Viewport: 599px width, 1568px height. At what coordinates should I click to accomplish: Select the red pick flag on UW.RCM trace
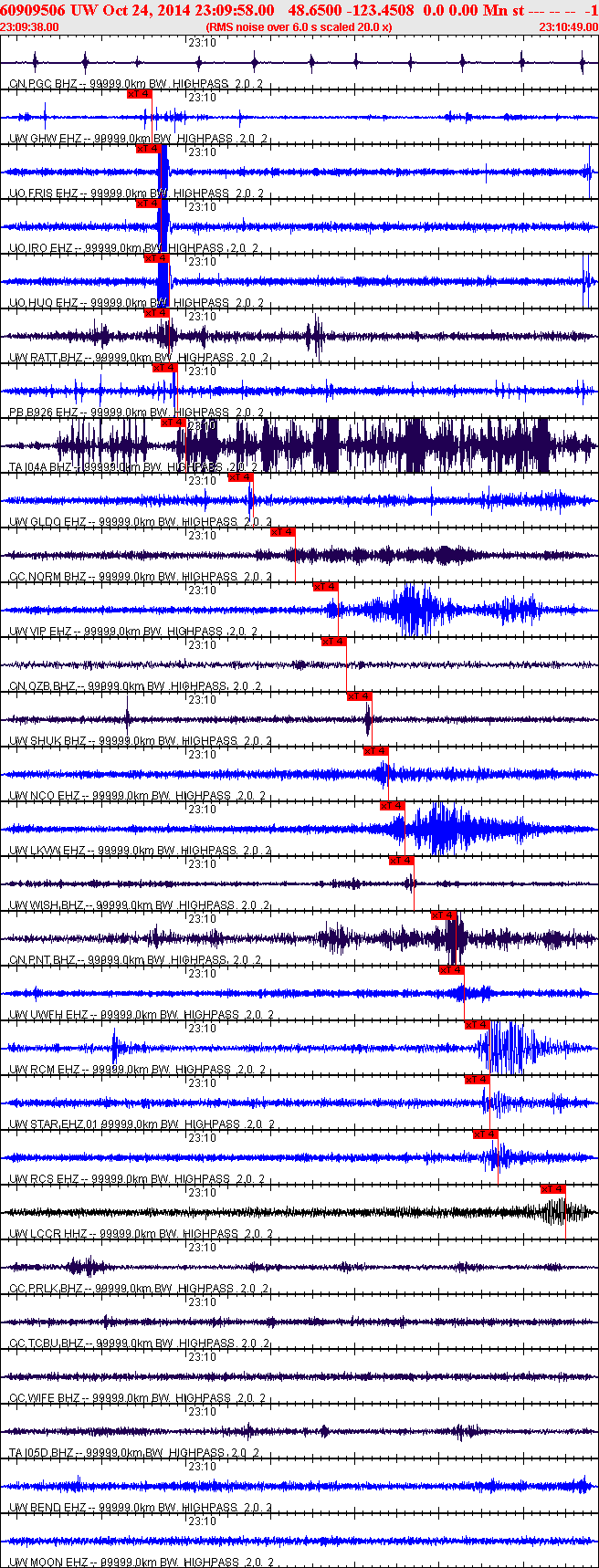coord(478,1025)
